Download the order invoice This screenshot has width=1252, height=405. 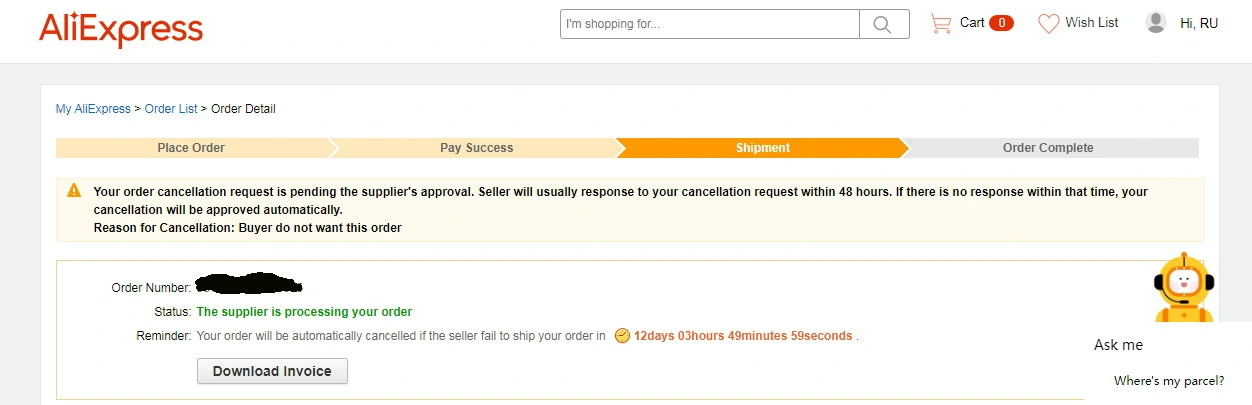pos(272,371)
